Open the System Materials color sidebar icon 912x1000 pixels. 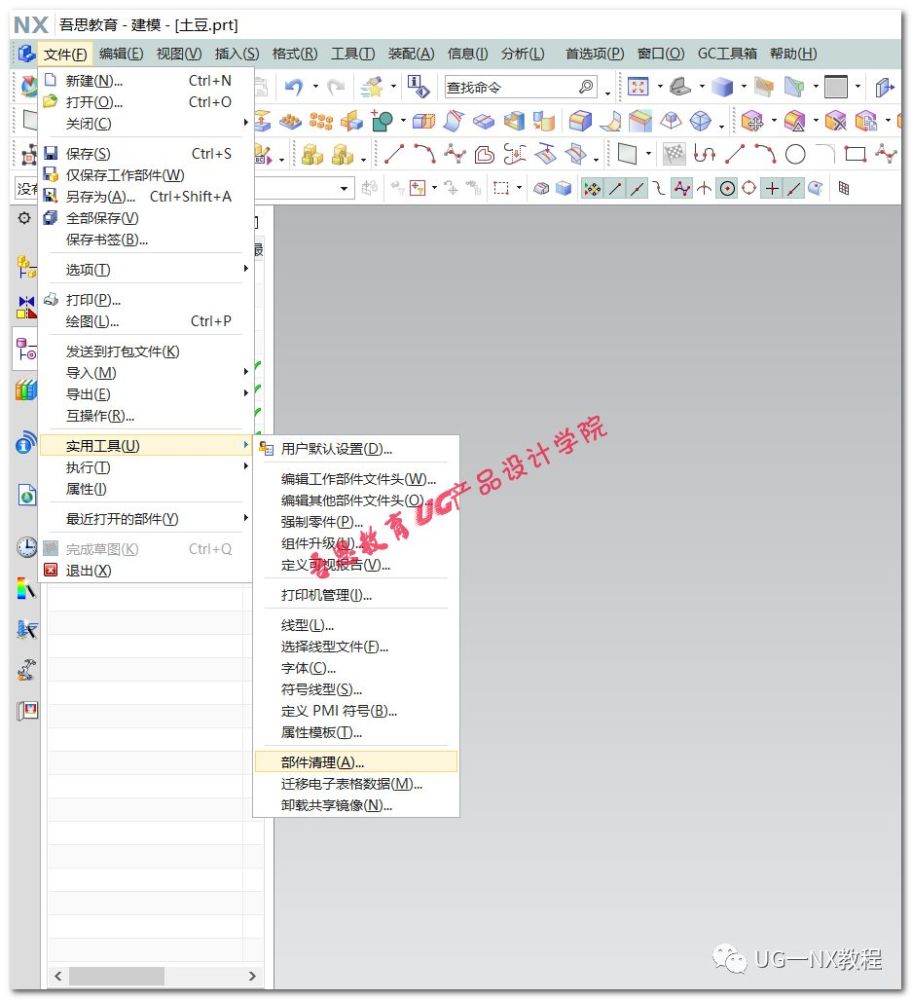point(26,589)
